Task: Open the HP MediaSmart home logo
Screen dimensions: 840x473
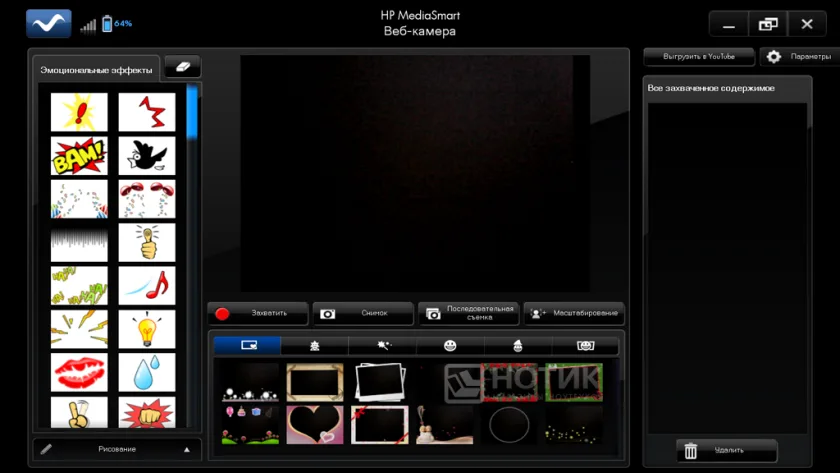Action: pyautogui.click(x=49, y=24)
